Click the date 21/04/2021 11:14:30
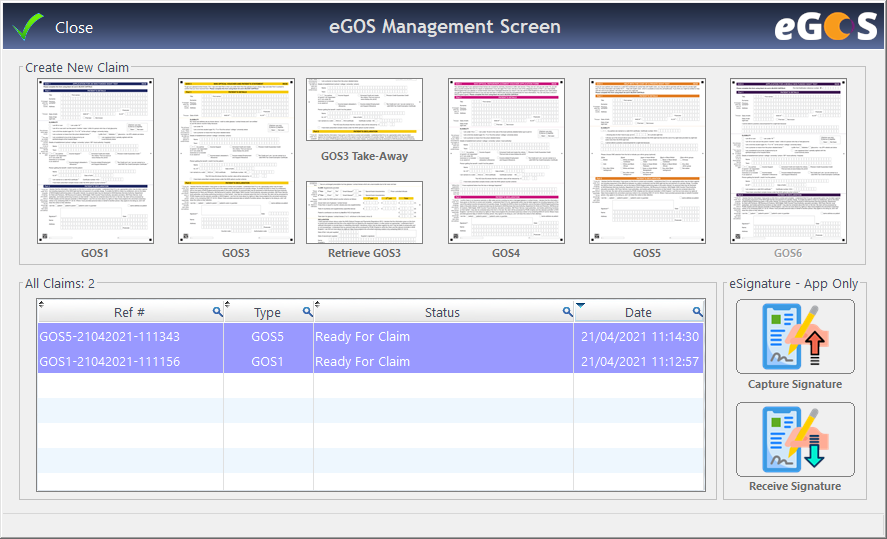The height and width of the screenshot is (539, 887). pyautogui.click(x=640, y=337)
